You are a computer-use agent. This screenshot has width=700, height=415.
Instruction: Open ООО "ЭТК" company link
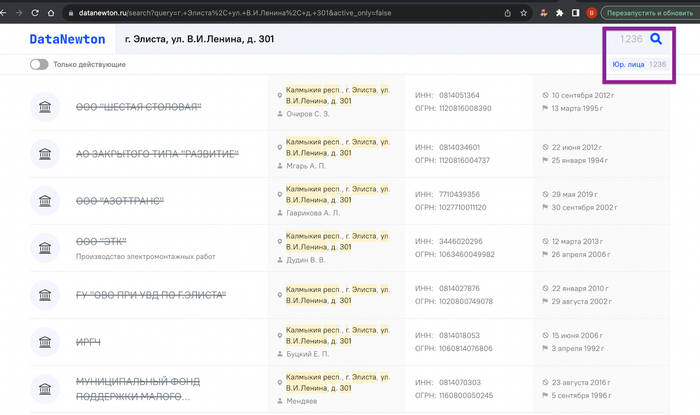tap(101, 241)
